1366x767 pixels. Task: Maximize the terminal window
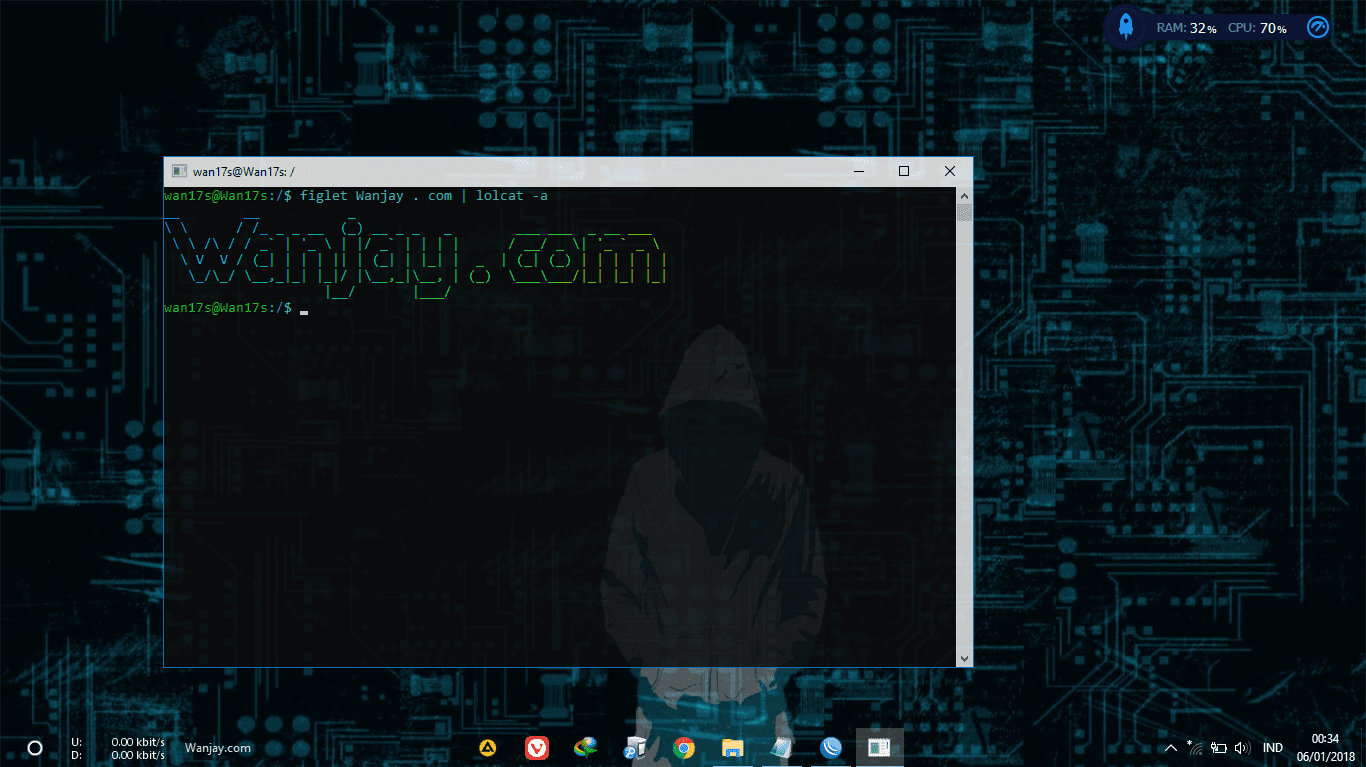903,171
